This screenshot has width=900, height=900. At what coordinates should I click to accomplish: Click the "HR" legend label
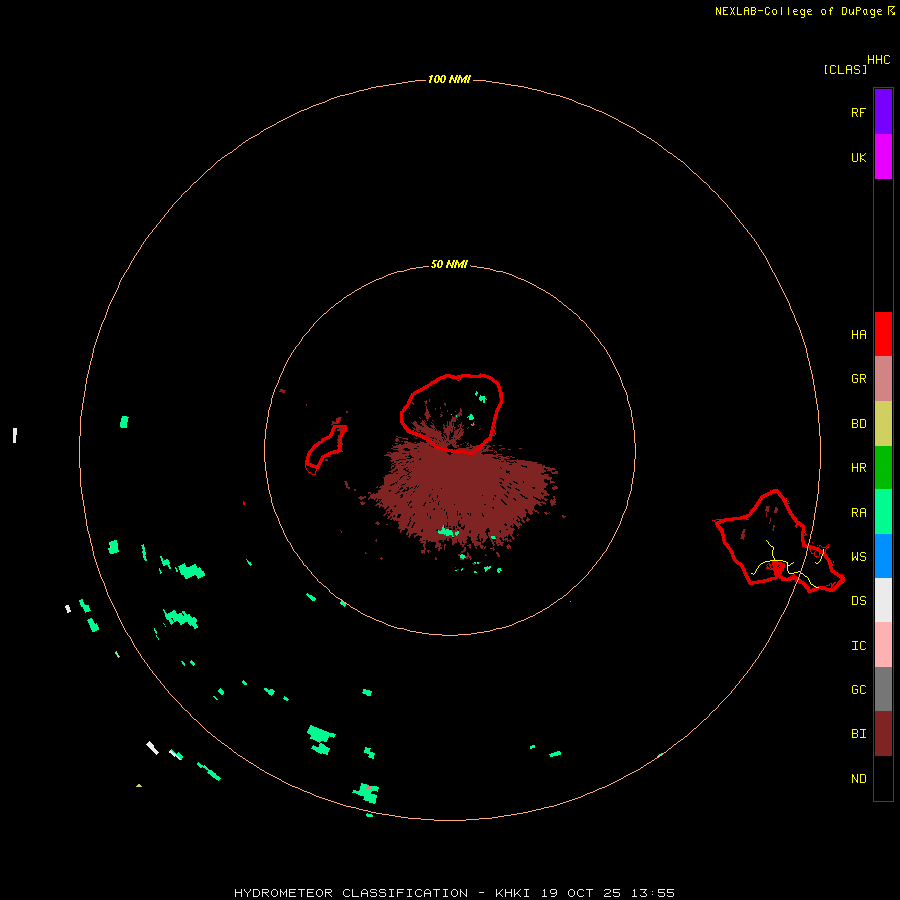pyautogui.click(x=858, y=468)
